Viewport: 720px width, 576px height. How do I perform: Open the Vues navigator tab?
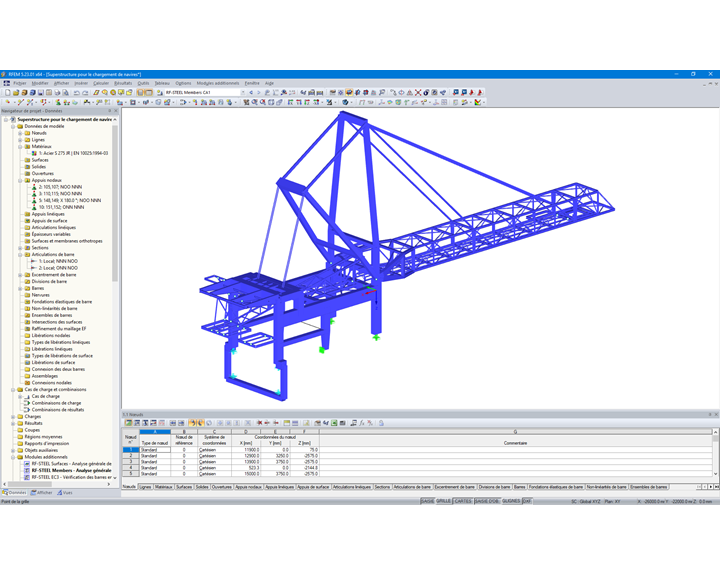pos(65,492)
